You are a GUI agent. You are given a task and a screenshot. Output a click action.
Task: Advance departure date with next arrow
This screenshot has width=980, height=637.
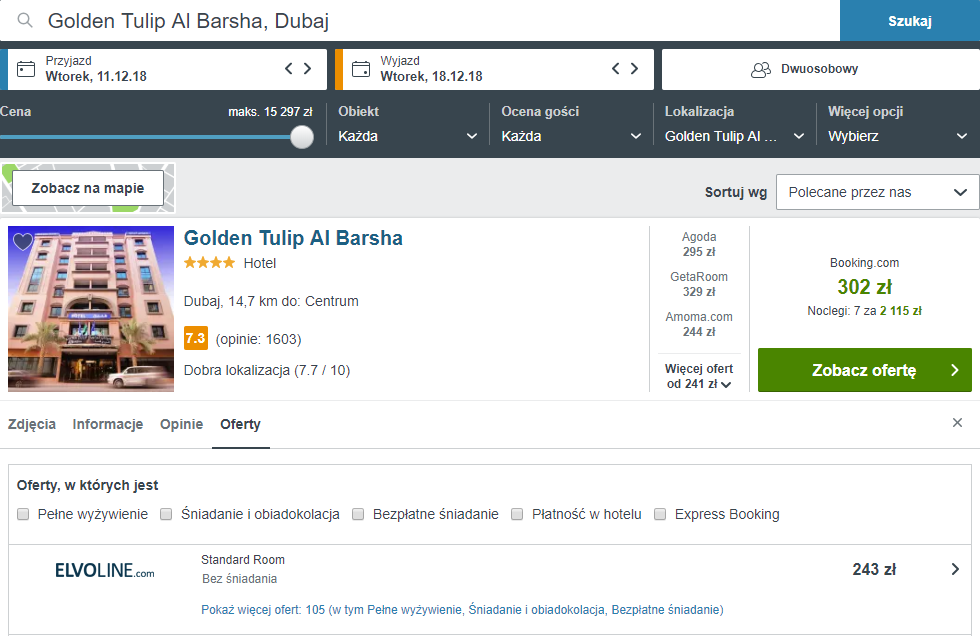point(634,69)
